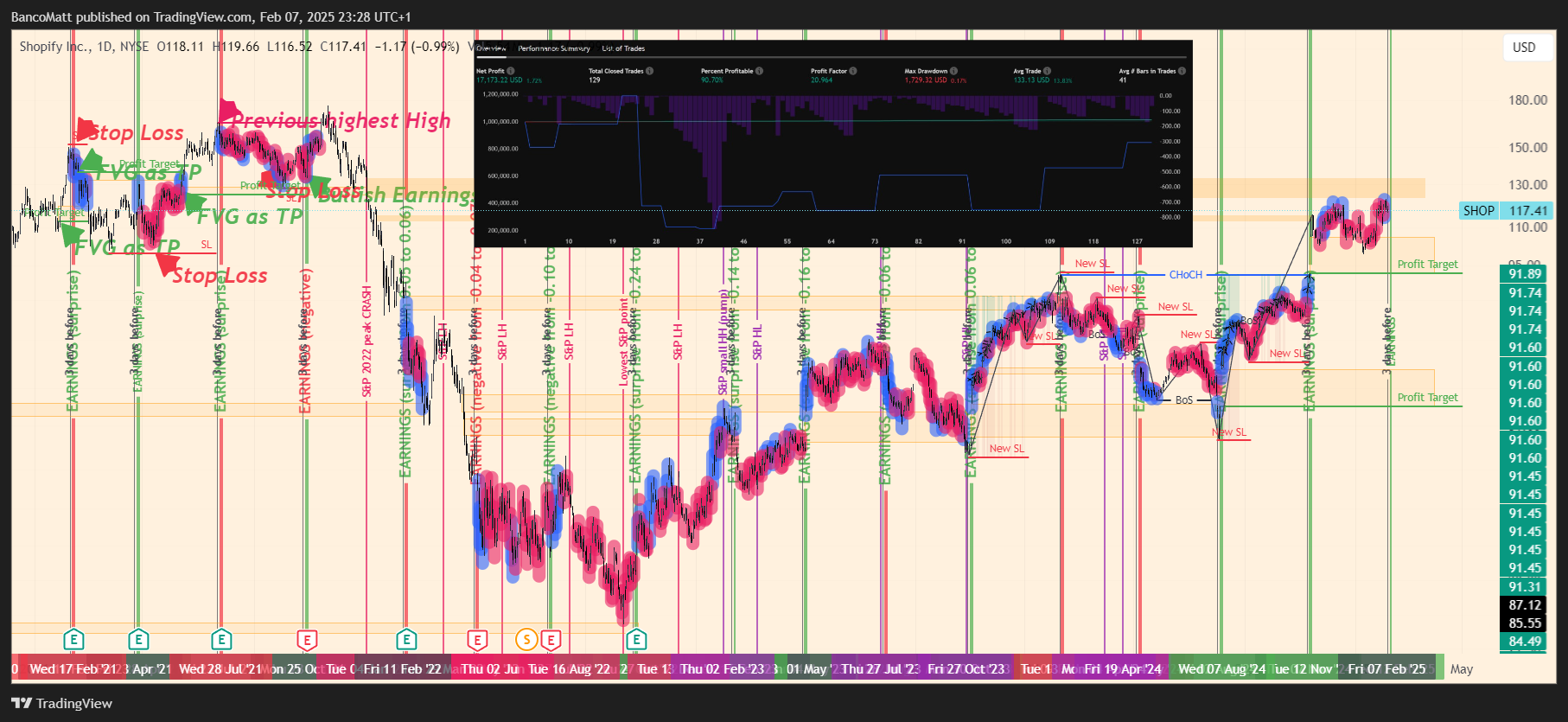
Task: Click the black 87.12 price label
Action: point(1525,605)
